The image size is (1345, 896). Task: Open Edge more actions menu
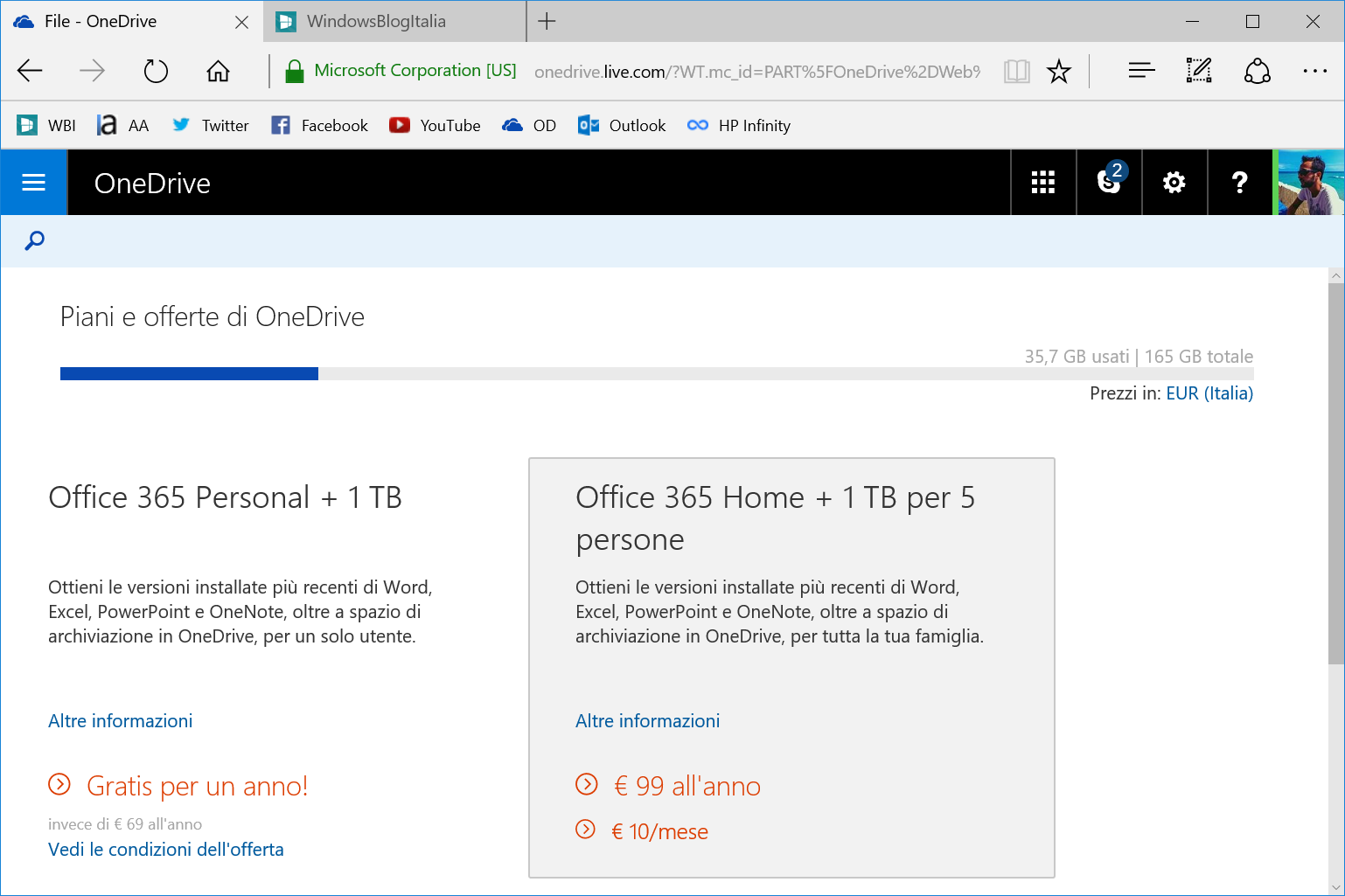1314,71
